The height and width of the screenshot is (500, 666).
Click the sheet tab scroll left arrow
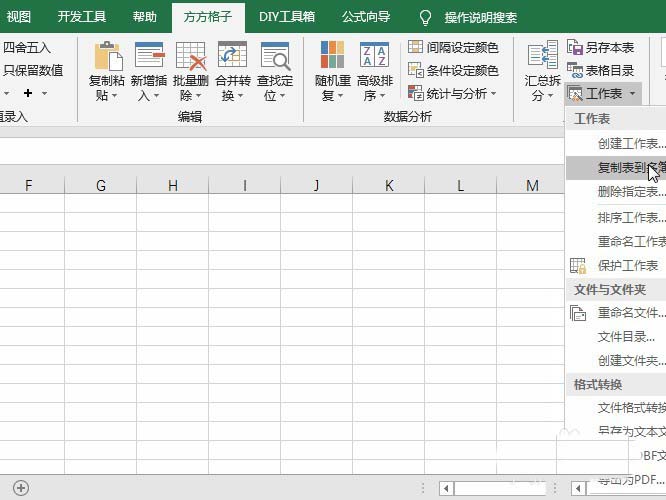446,489
